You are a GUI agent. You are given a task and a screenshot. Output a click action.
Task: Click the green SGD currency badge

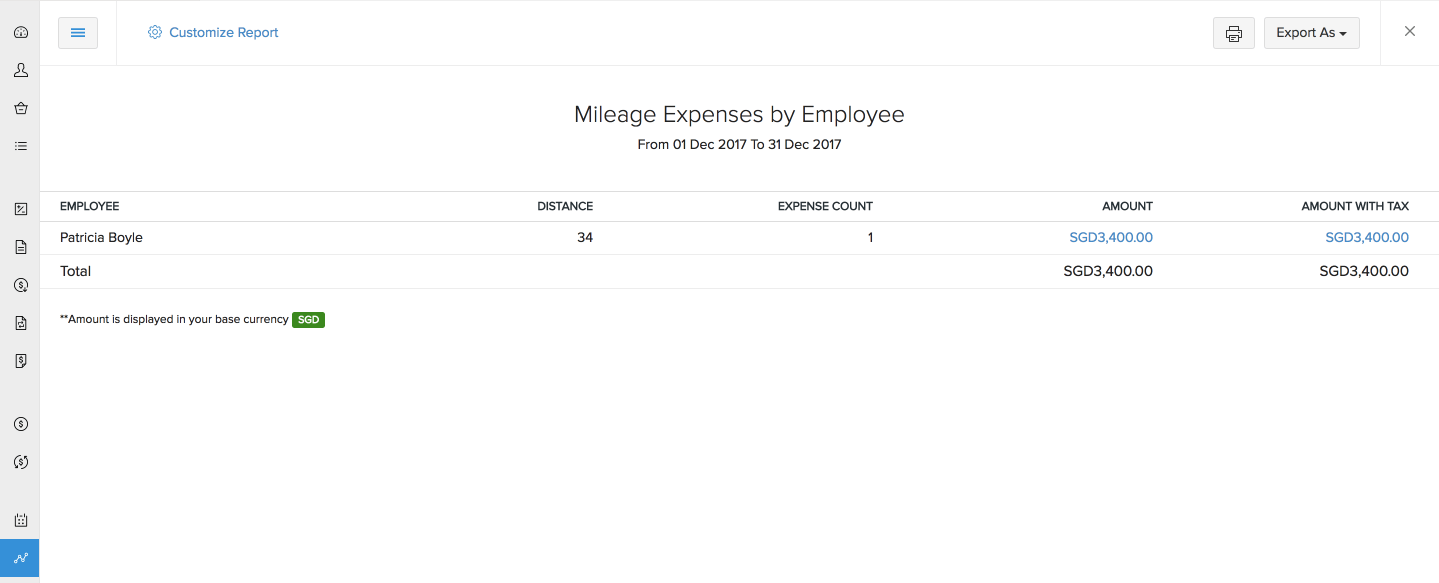(x=307, y=319)
